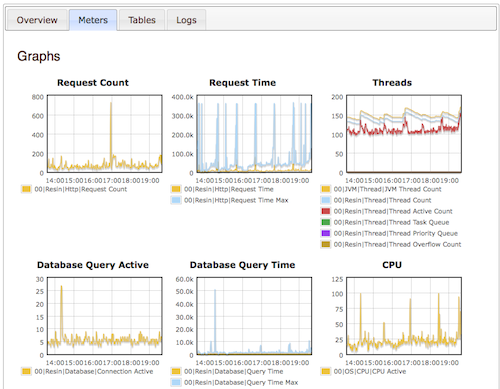This screenshot has height=389, width=500.
Task: Click the purple Thread Priority Queue swatch
Action: click(x=326, y=233)
